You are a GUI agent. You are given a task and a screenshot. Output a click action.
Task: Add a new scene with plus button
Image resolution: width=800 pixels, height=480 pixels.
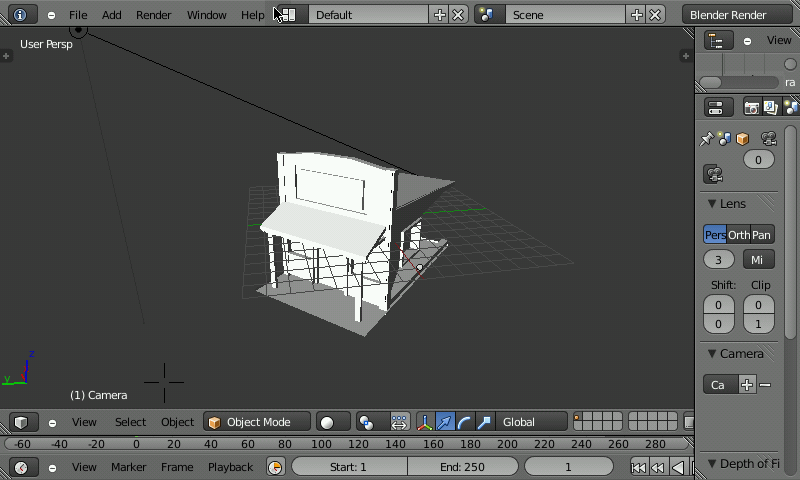[636, 15]
